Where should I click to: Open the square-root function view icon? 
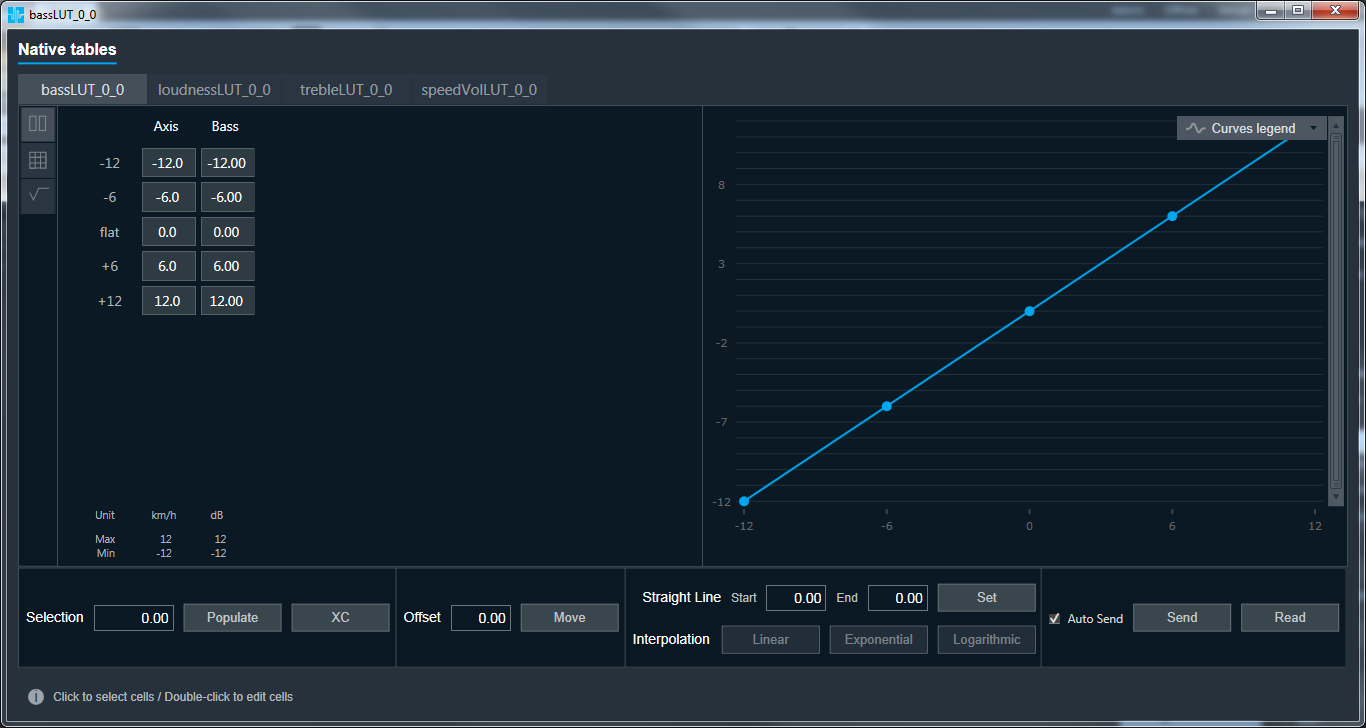tap(38, 196)
